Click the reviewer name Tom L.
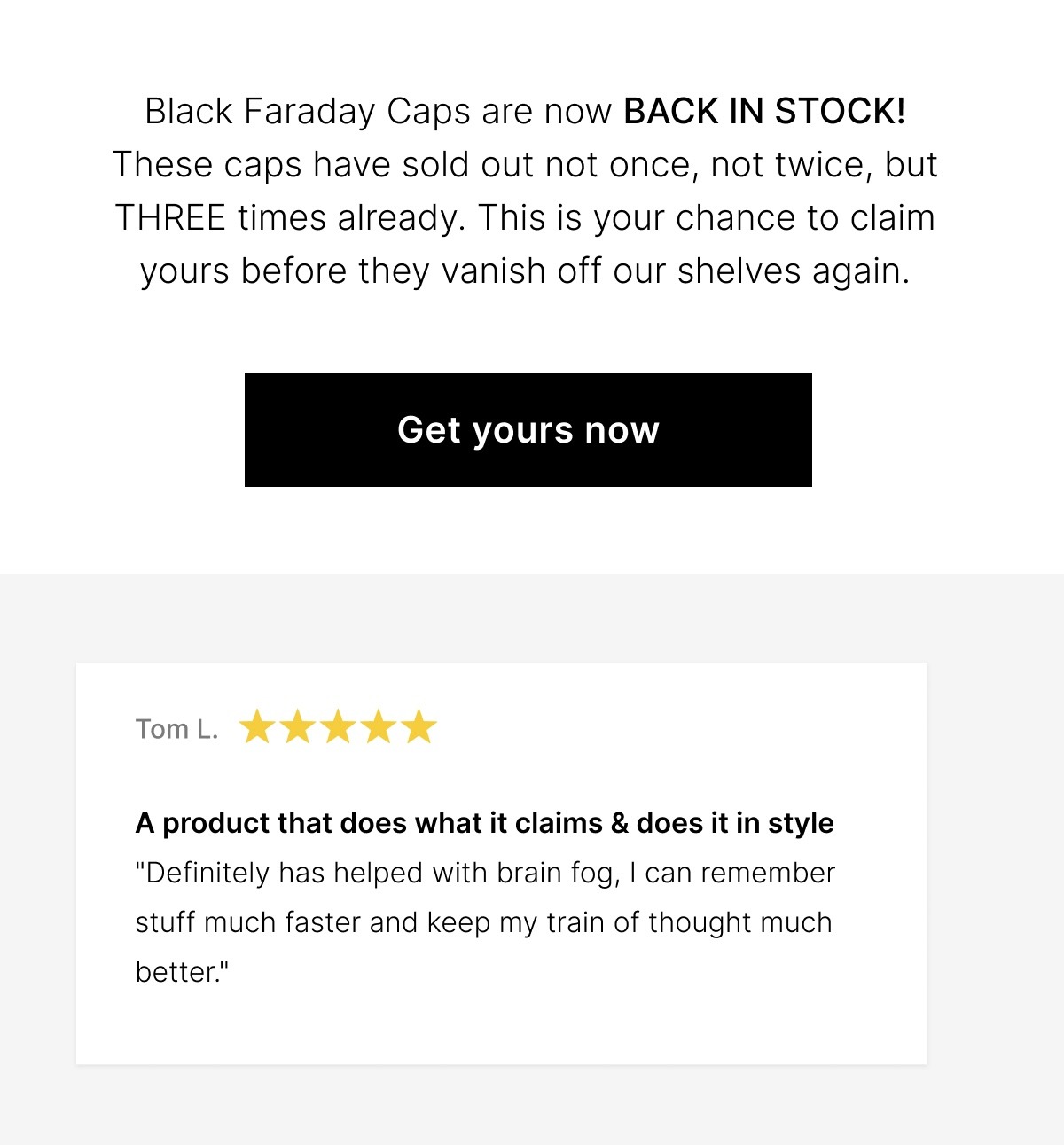The width and height of the screenshot is (1064, 1145). coord(176,728)
